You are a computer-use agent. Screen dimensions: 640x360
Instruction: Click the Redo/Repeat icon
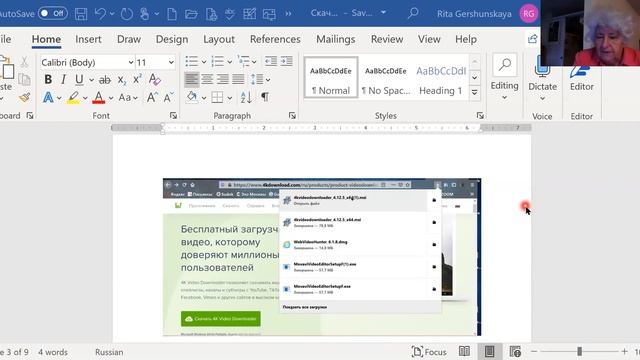point(127,14)
